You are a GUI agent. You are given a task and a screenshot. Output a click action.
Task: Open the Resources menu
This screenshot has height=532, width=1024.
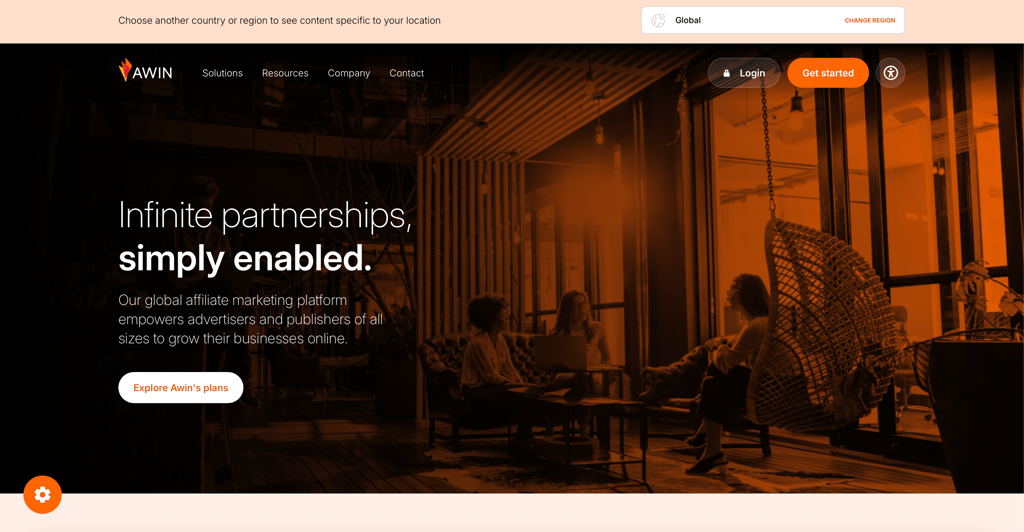(x=285, y=73)
